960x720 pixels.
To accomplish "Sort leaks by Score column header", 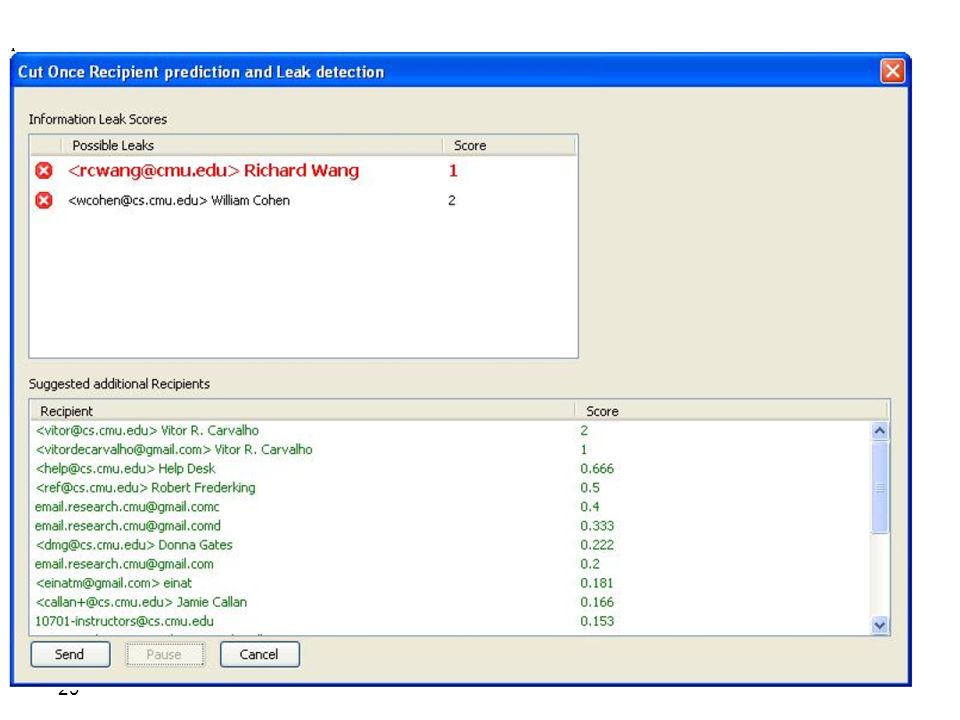I will pos(509,146).
